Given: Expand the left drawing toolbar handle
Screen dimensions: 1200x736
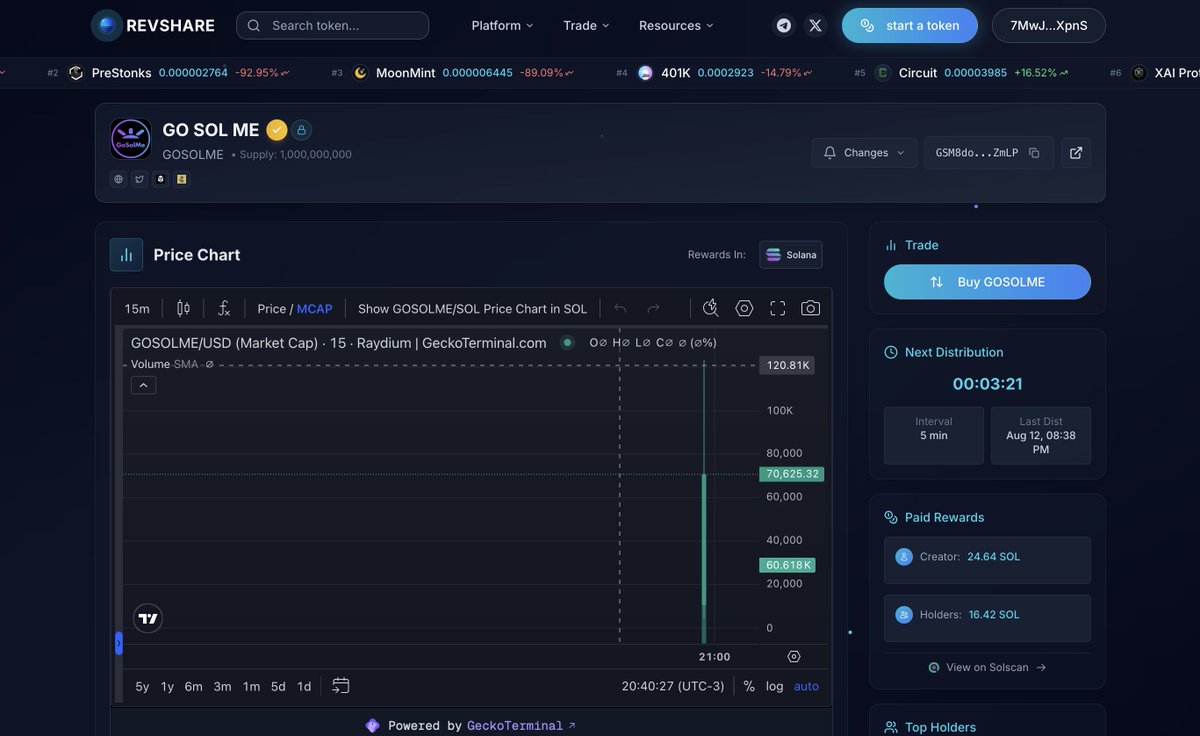Looking at the screenshot, I should pos(119,643).
